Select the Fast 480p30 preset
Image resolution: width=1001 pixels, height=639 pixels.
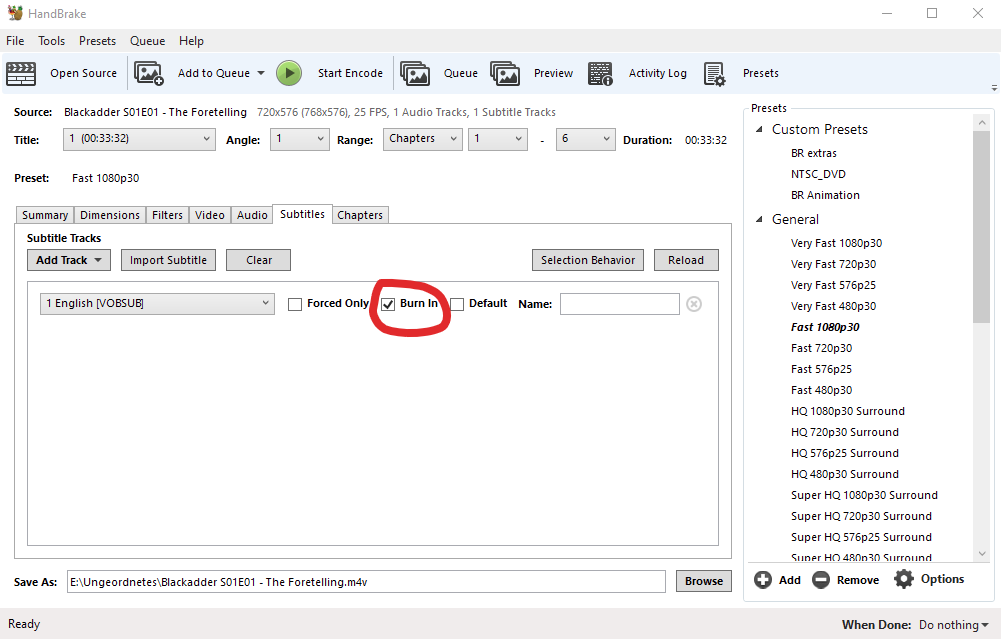[822, 390]
